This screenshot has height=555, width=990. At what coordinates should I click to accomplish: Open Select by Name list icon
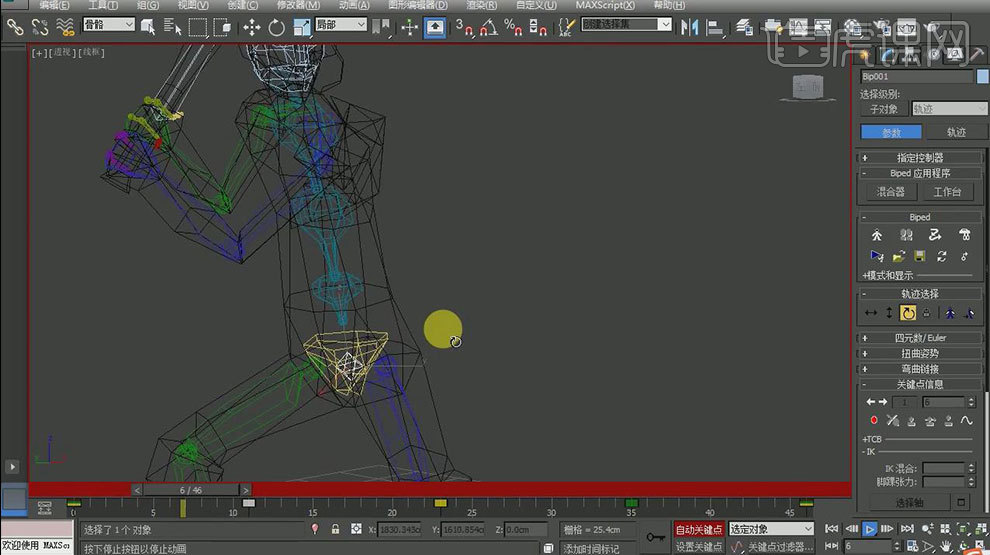pyautogui.click(x=172, y=27)
